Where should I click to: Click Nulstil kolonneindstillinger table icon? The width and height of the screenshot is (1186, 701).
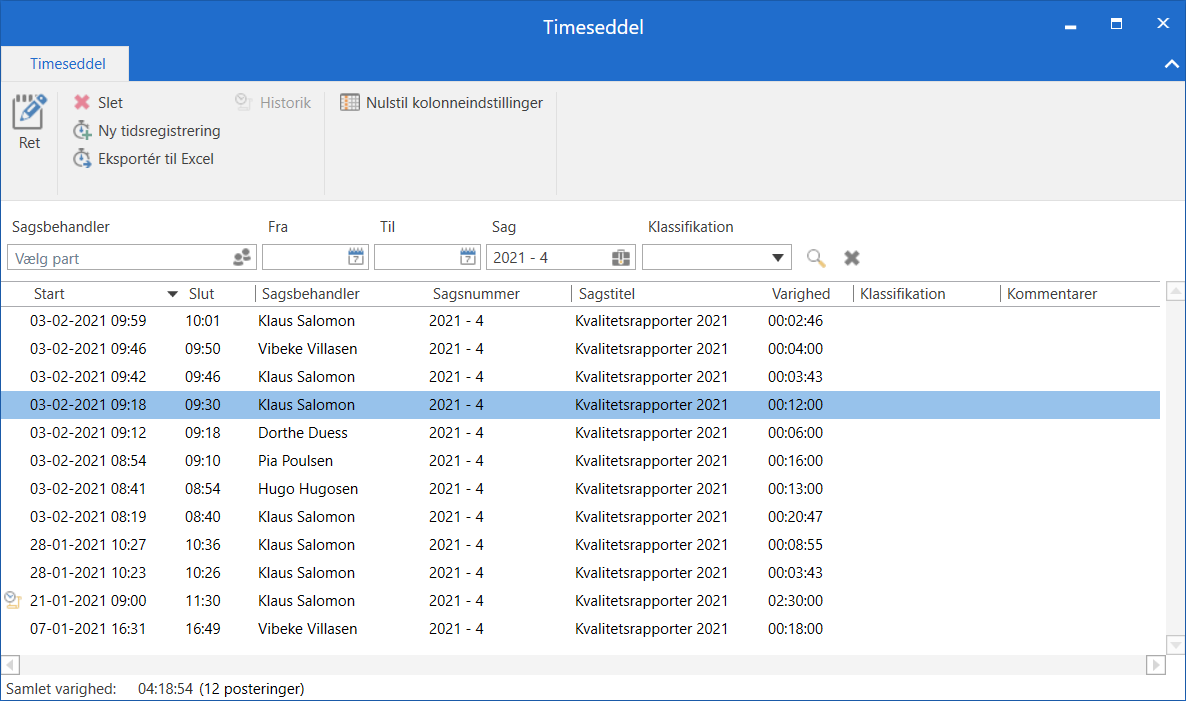[x=350, y=103]
